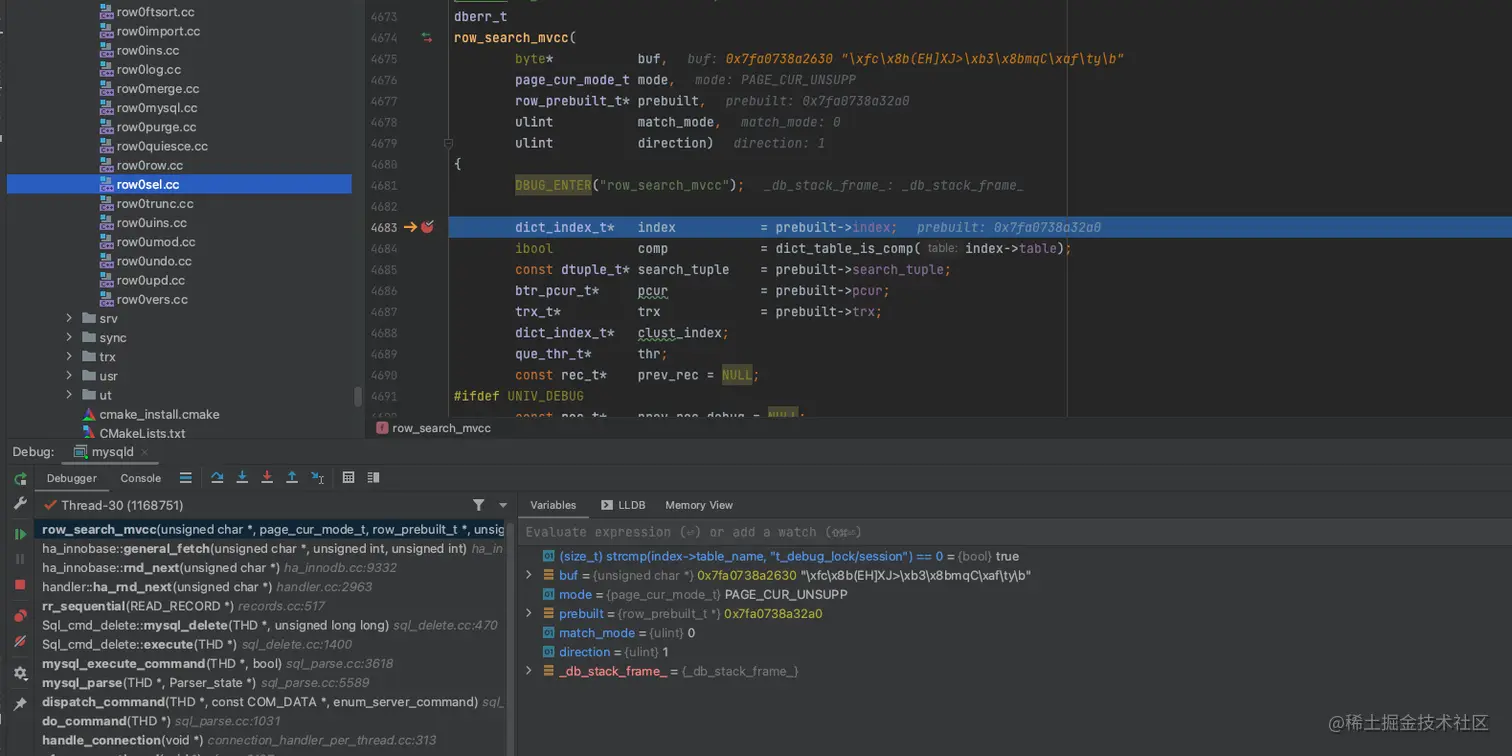Switch to Debugger tab

72,478
